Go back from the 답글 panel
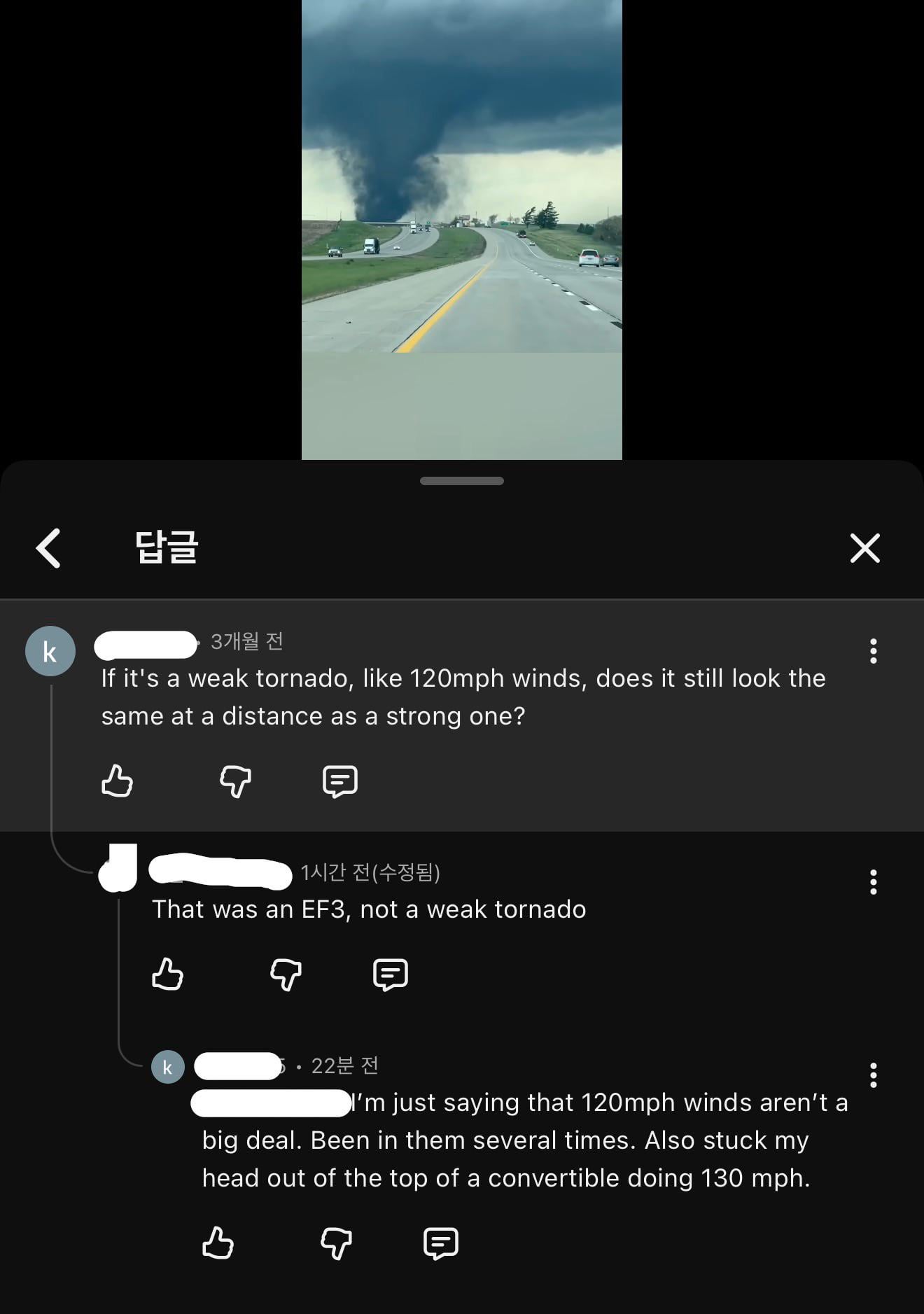The width and height of the screenshot is (924, 1314). coord(48,547)
